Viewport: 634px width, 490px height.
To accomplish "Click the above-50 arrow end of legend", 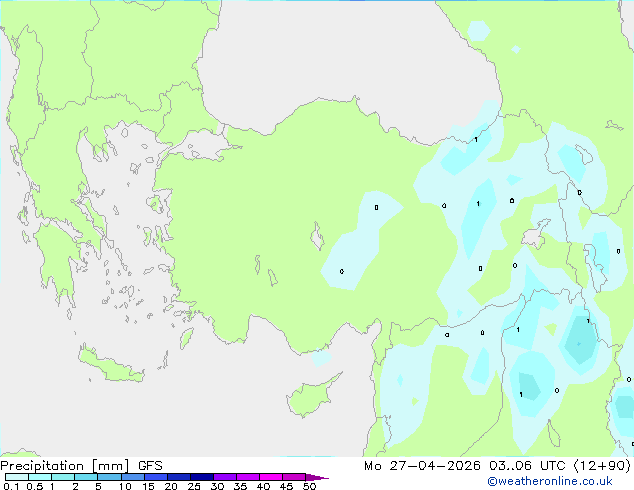I will coord(317,477).
